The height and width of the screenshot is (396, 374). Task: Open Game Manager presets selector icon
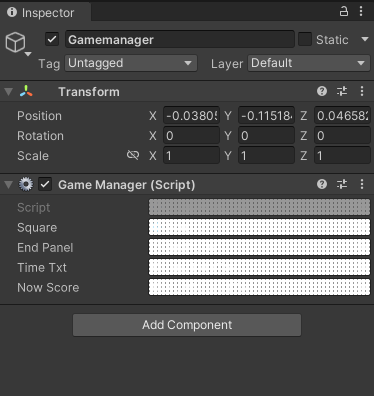click(x=342, y=184)
